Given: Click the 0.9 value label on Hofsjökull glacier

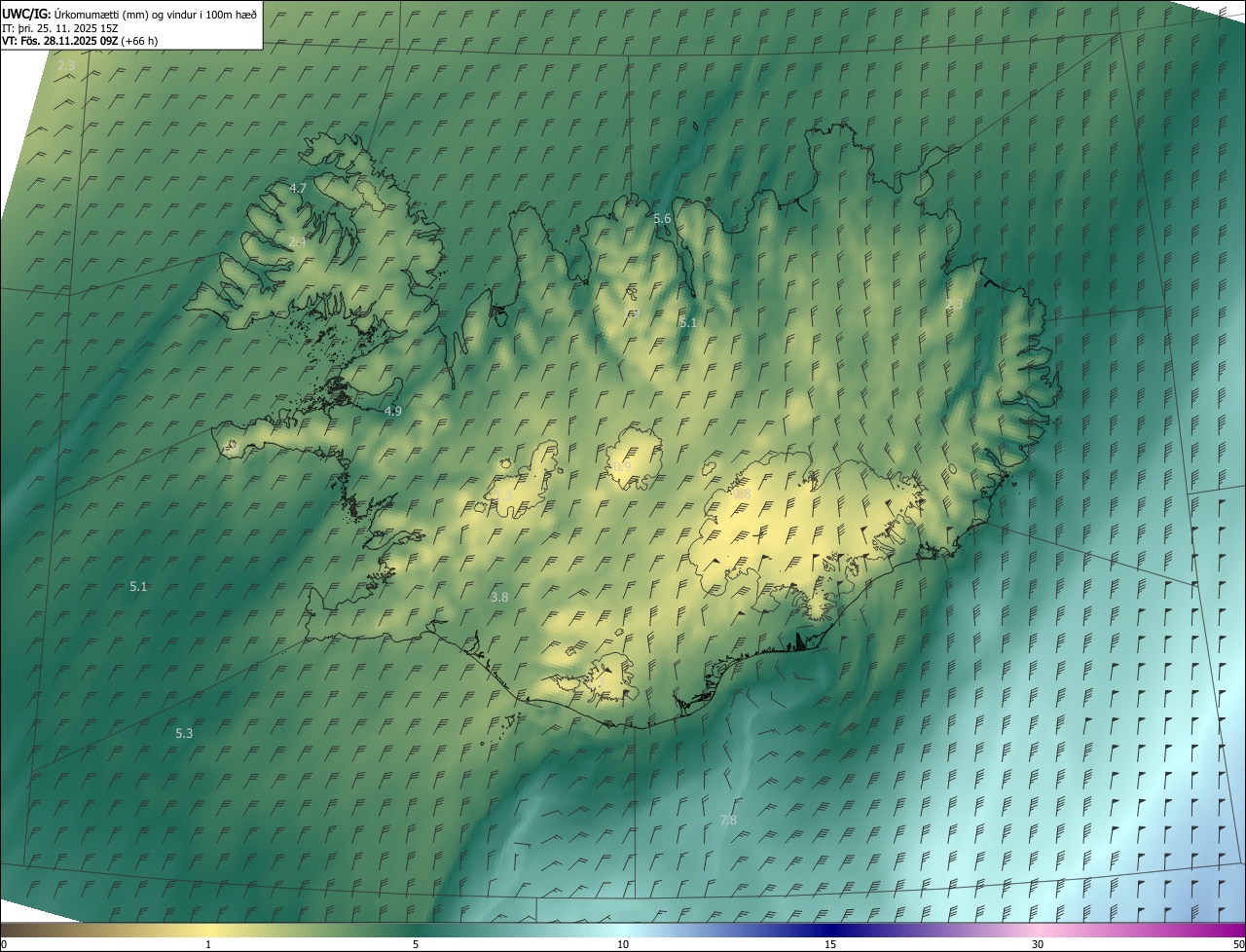Looking at the screenshot, I should point(622,467).
